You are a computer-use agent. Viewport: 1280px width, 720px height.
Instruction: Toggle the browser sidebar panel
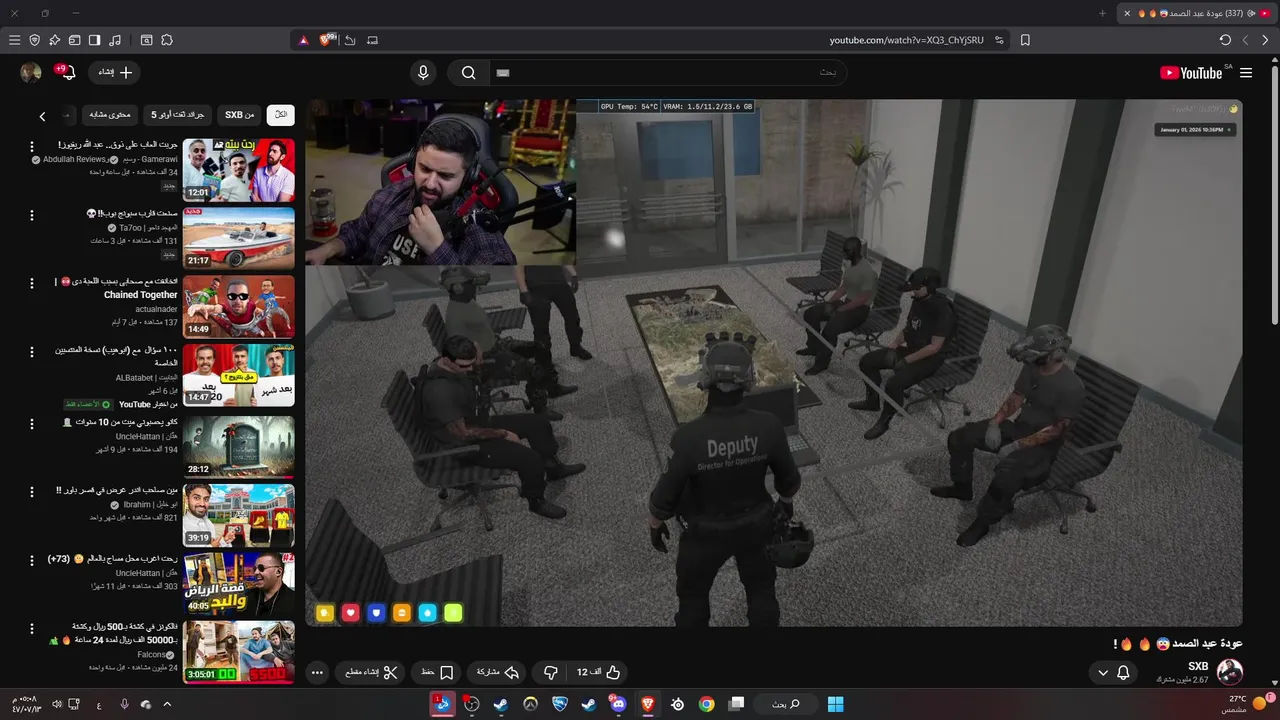[94, 40]
